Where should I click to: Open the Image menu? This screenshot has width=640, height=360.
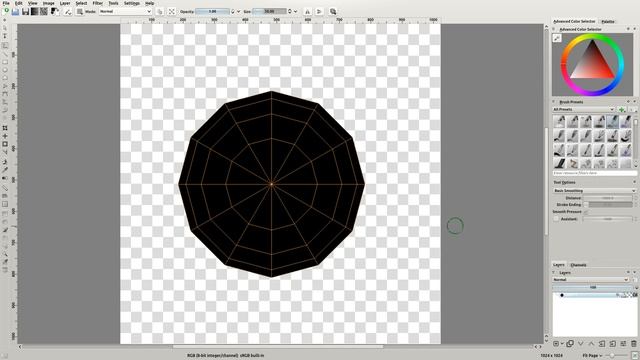49,3
